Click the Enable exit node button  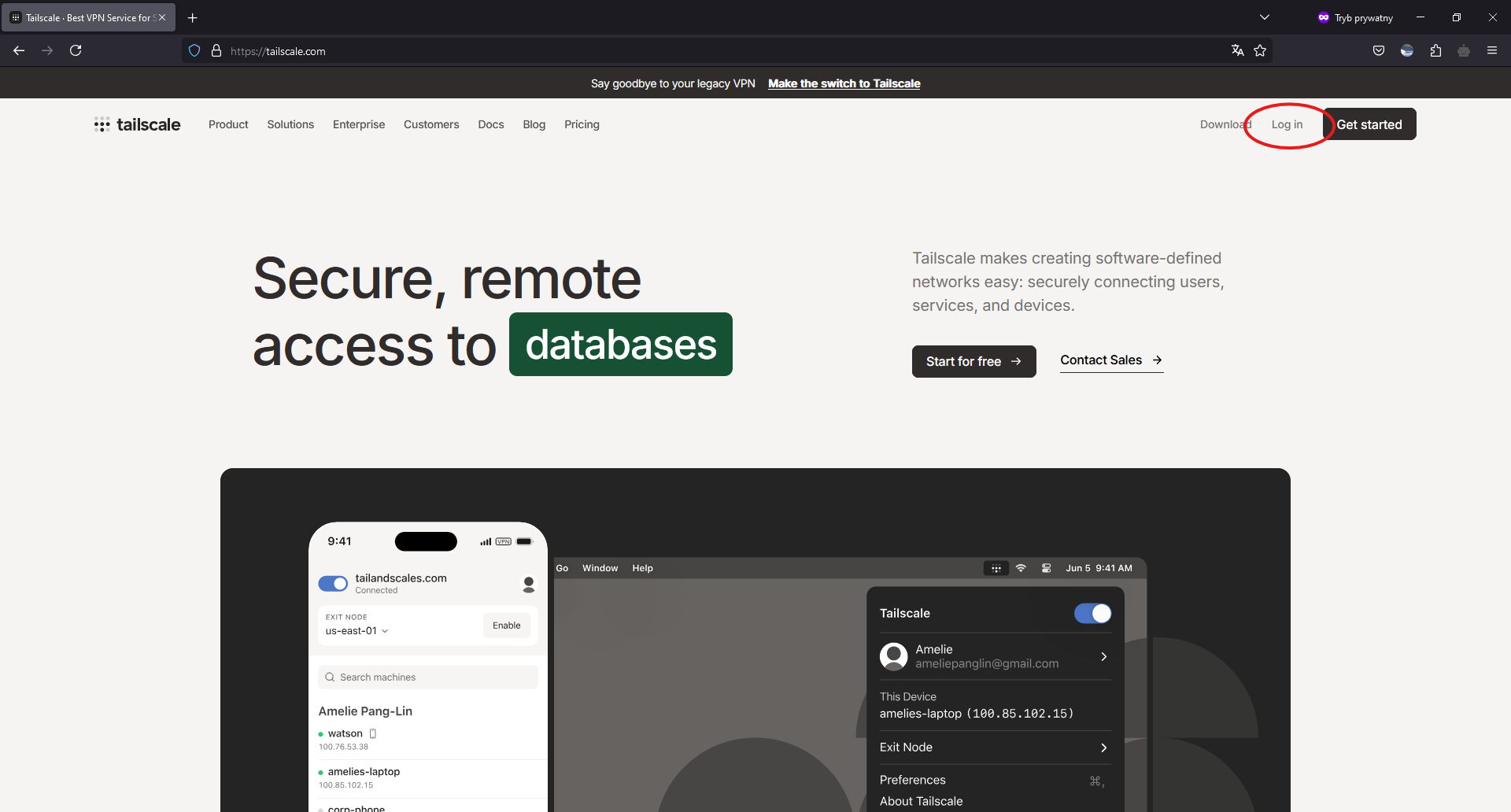point(507,626)
